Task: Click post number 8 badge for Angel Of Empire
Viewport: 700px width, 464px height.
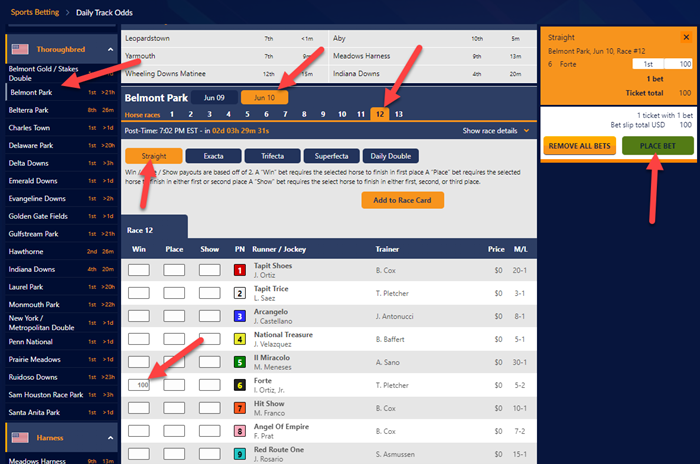Action: [x=240, y=431]
